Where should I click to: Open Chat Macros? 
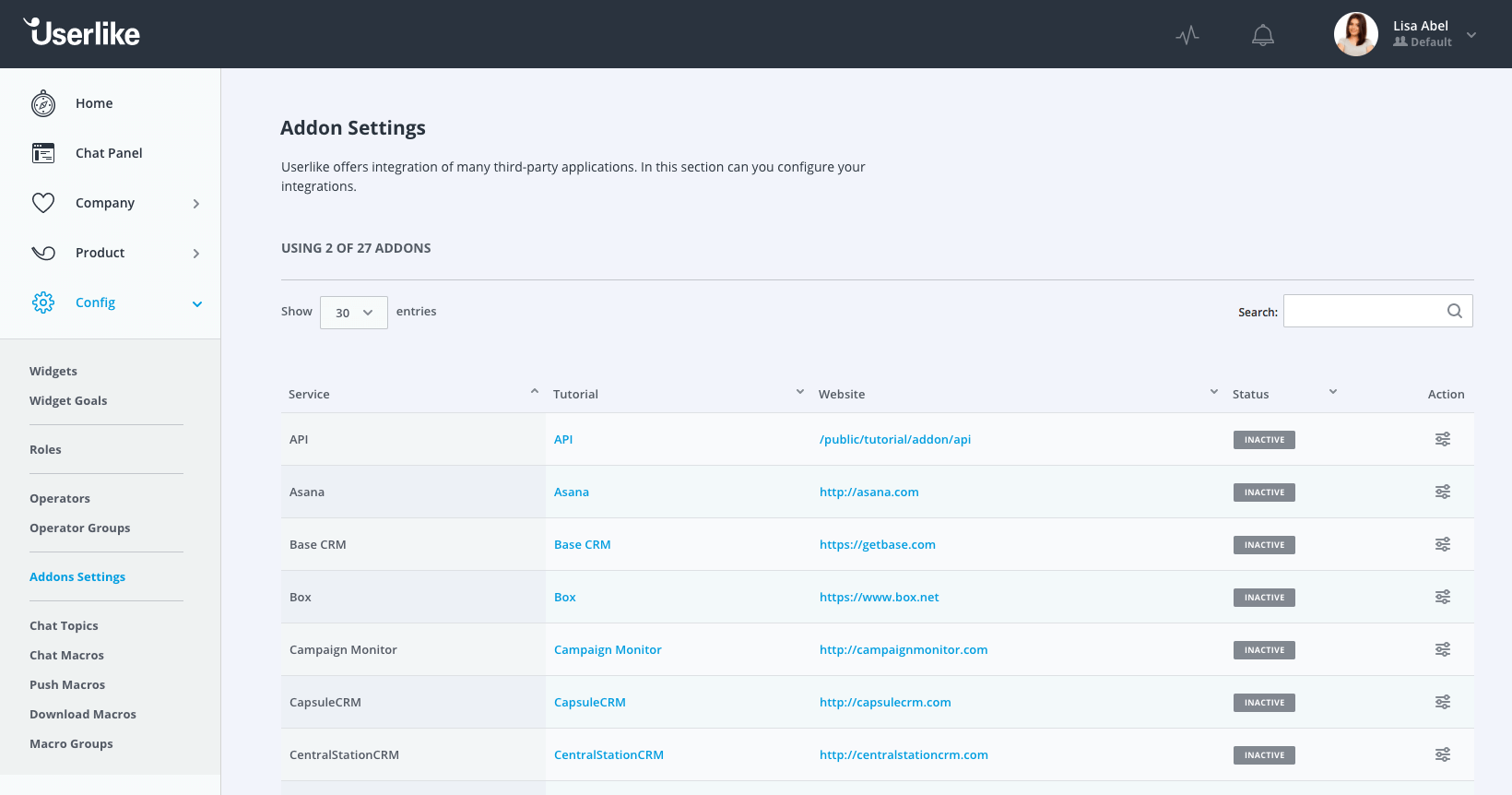pos(66,655)
